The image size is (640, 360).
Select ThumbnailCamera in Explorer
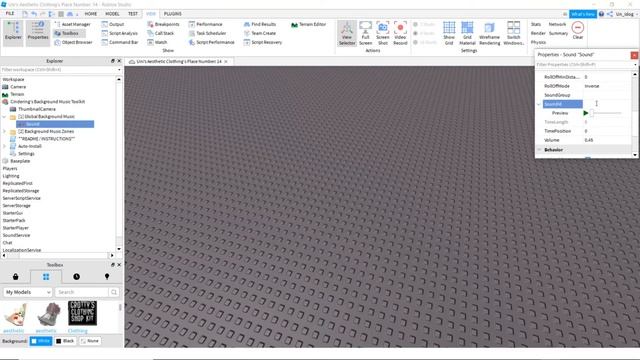(37, 109)
